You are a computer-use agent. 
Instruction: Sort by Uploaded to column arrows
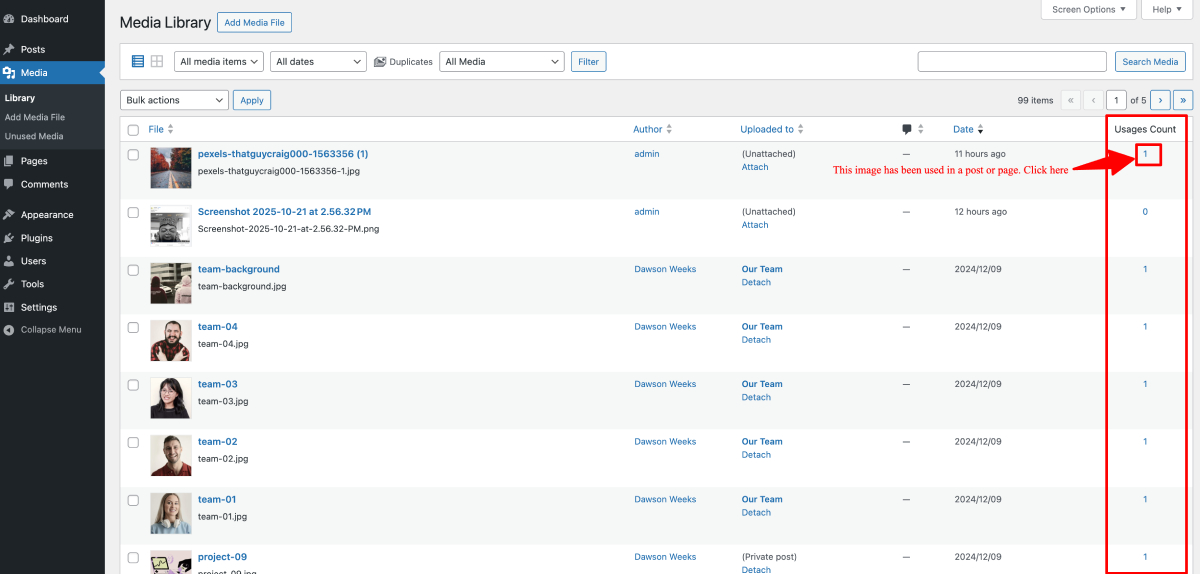800,129
